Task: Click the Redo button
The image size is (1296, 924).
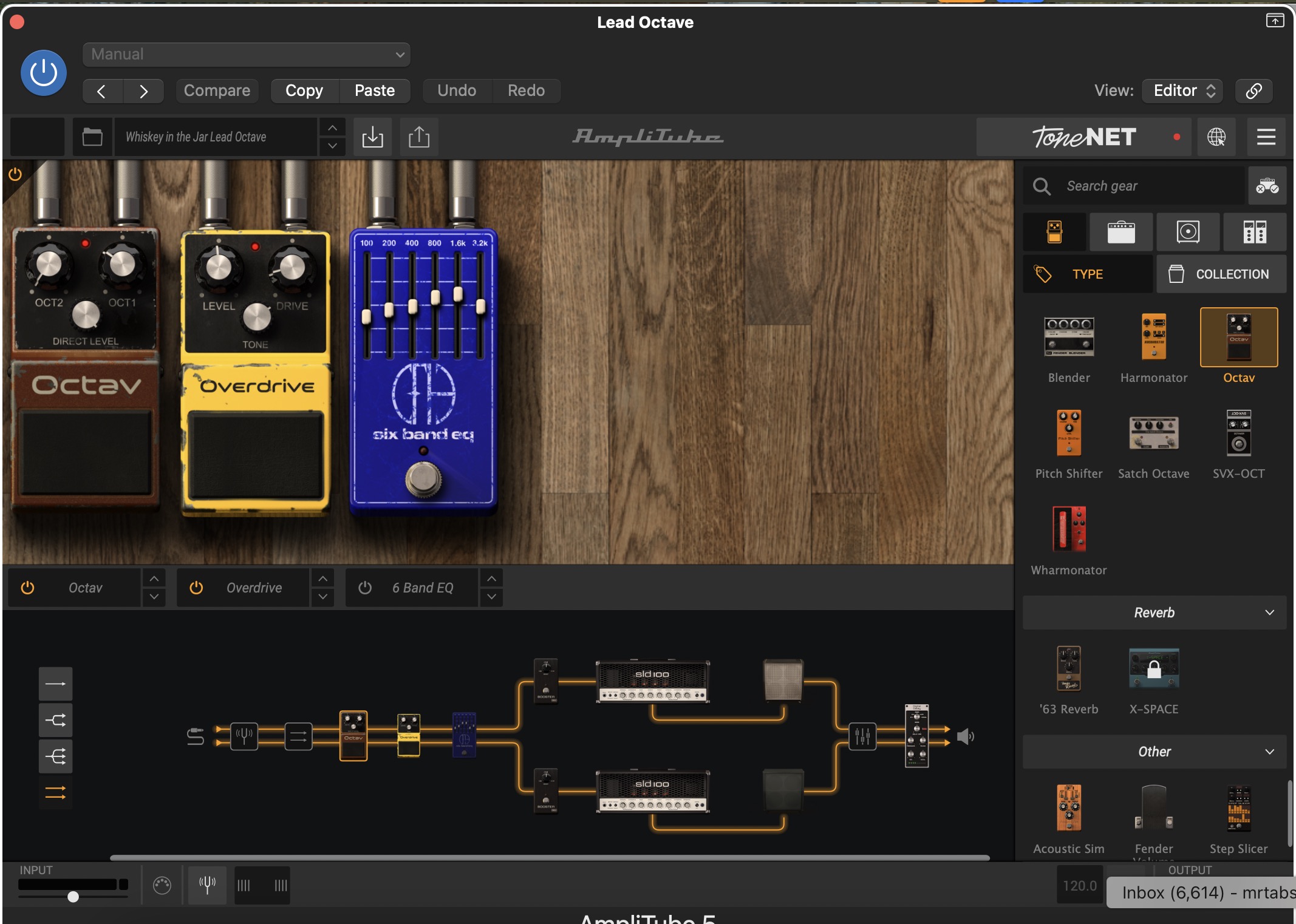Action: pos(526,91)
